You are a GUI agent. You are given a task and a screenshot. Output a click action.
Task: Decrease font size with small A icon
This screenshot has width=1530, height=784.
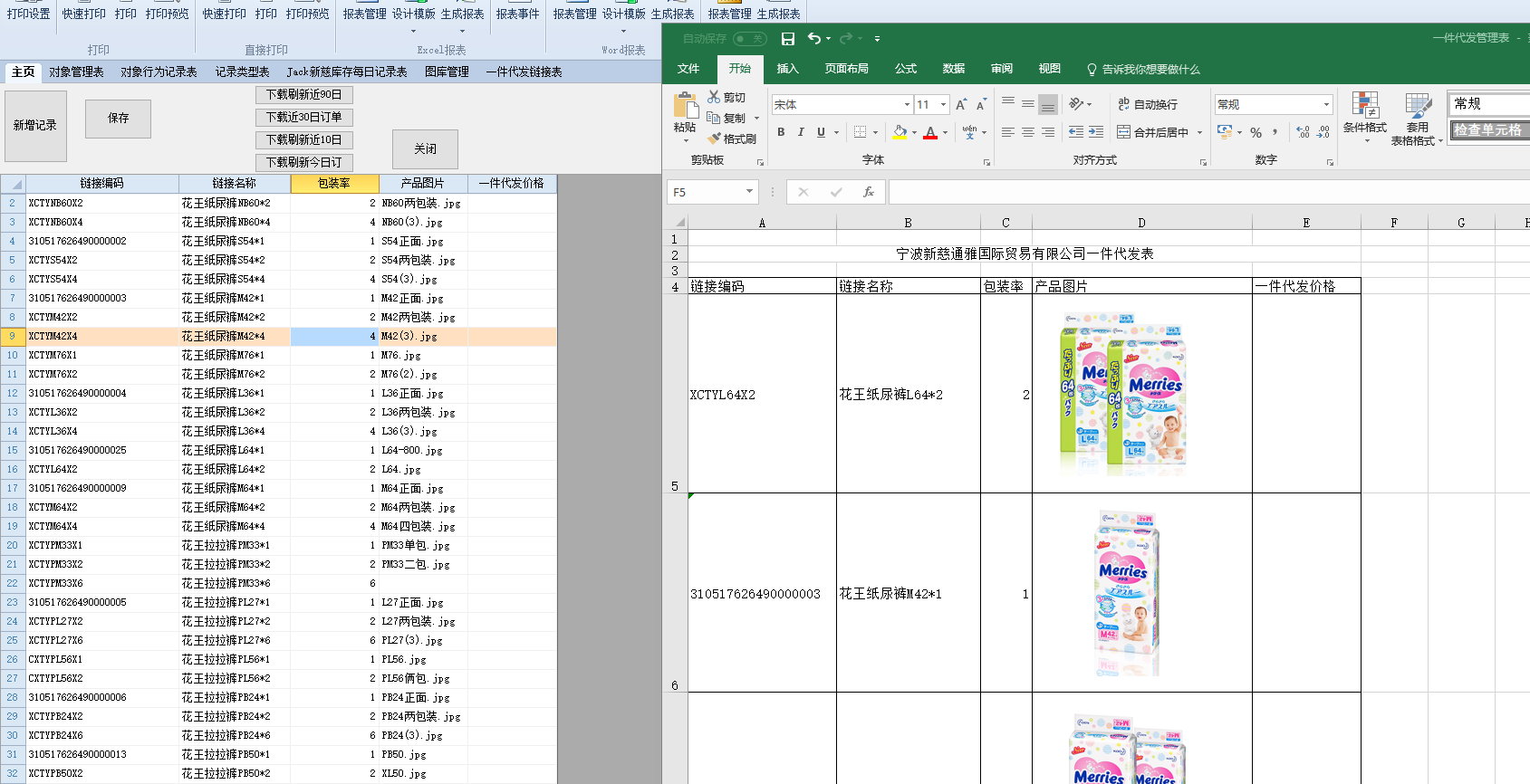(x=981, y=105)
